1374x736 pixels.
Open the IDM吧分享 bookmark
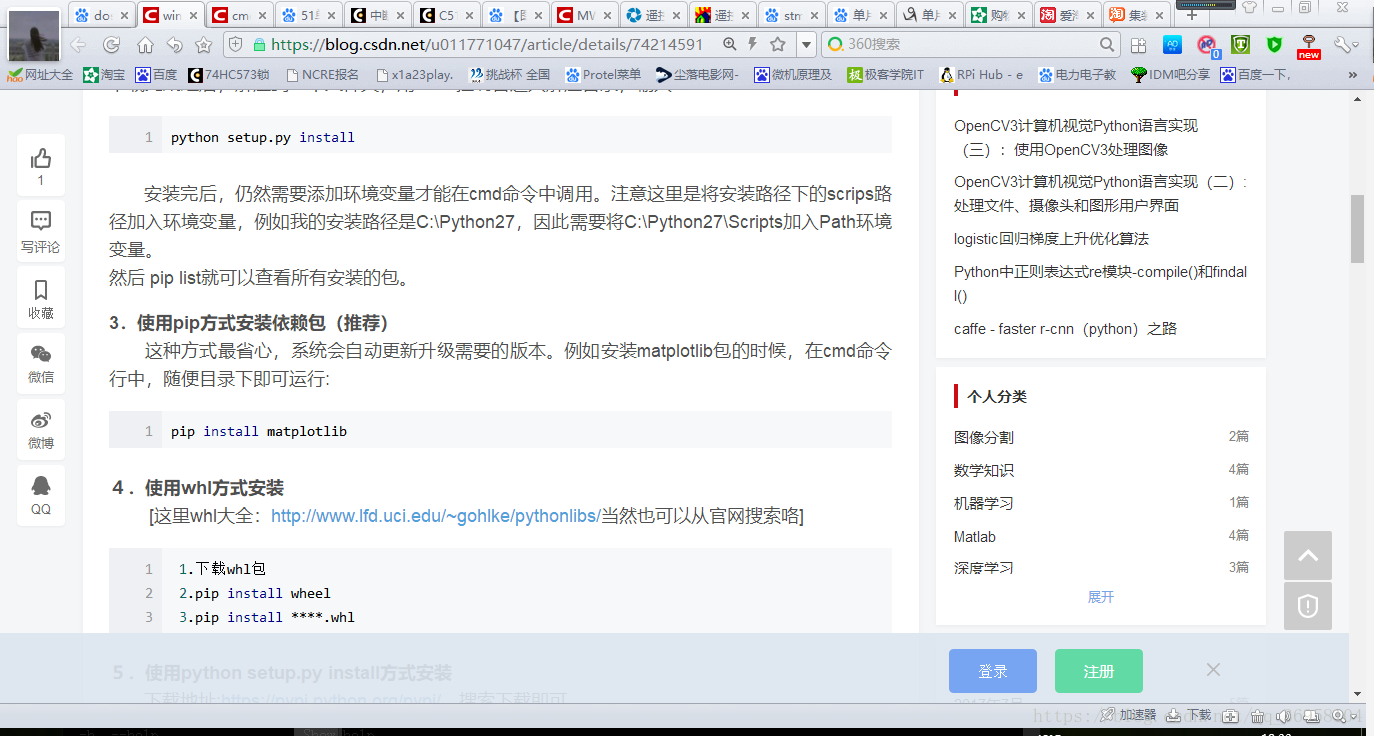[1170, 74]
